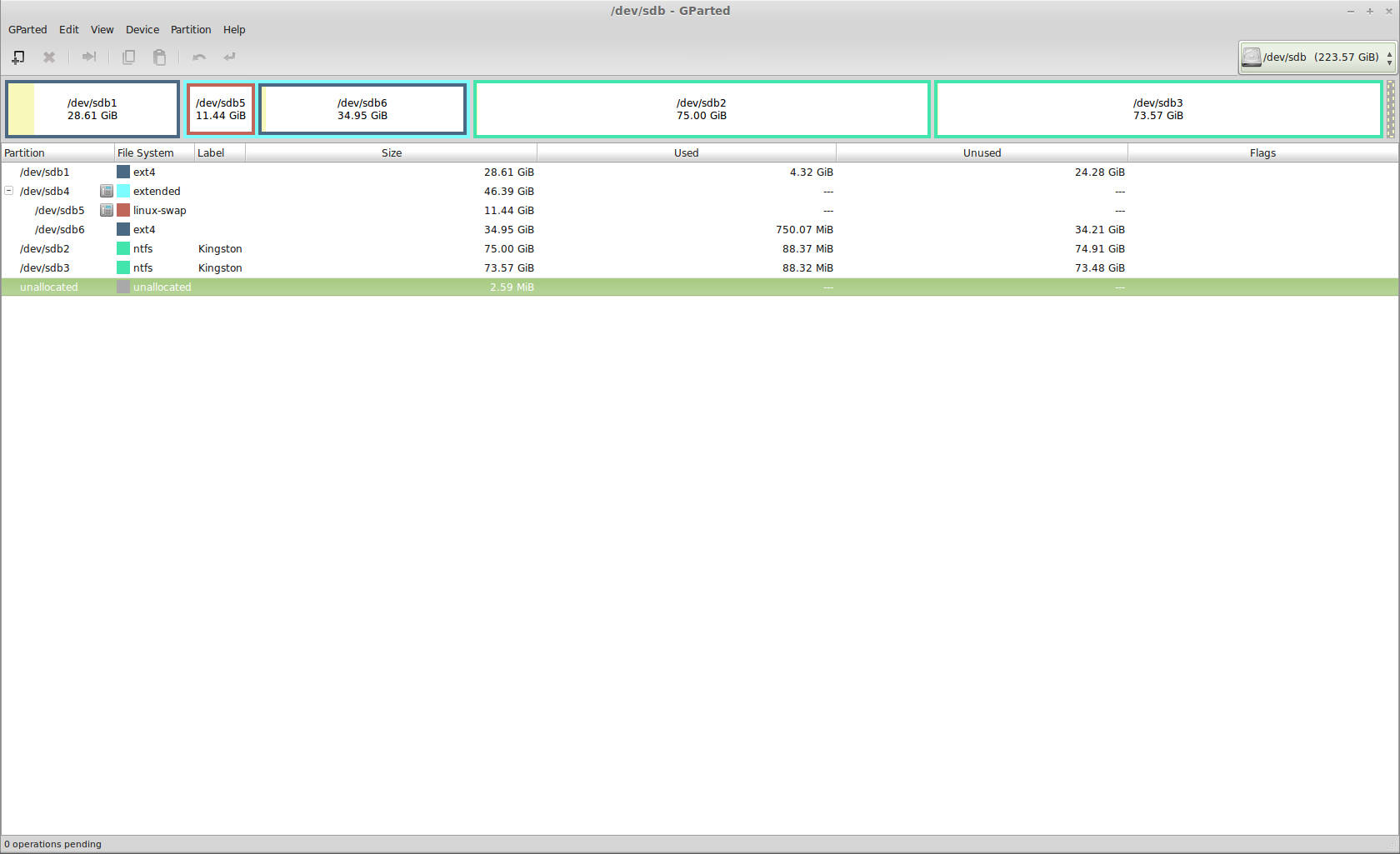Click the '0 operations pending' status text
This screenshot has width=1400, height=854.
[52, 844]
